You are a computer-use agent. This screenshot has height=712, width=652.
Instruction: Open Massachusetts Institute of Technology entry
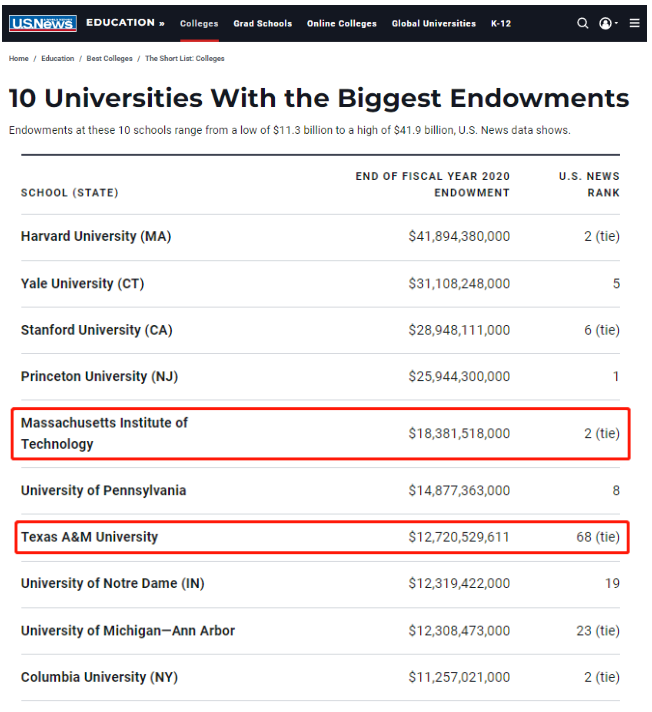104,433
